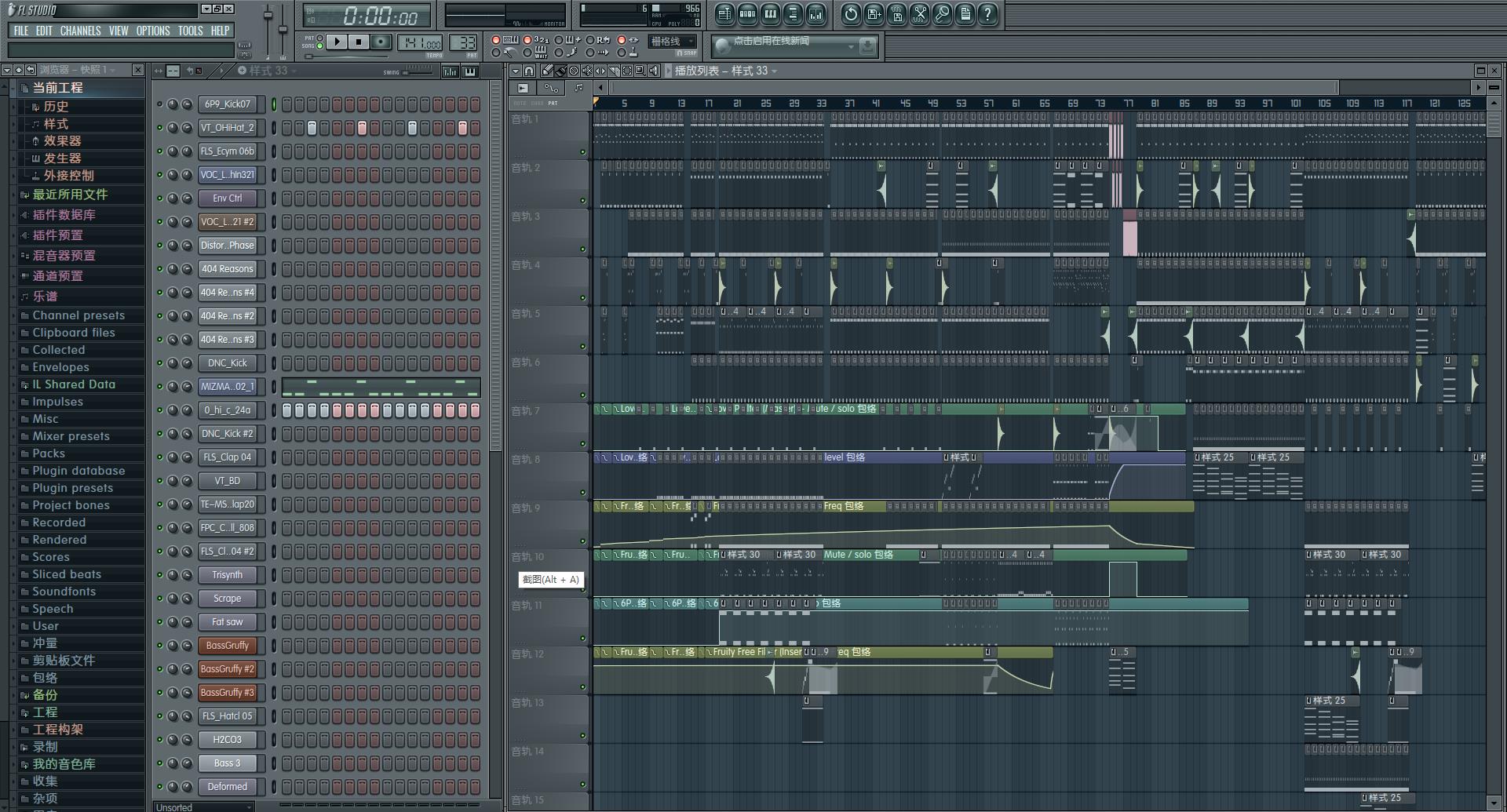Select the playlist mute tool
The height and width of the screenshot is (812, 1507).
pyautogui.click(x=587, y=71)
